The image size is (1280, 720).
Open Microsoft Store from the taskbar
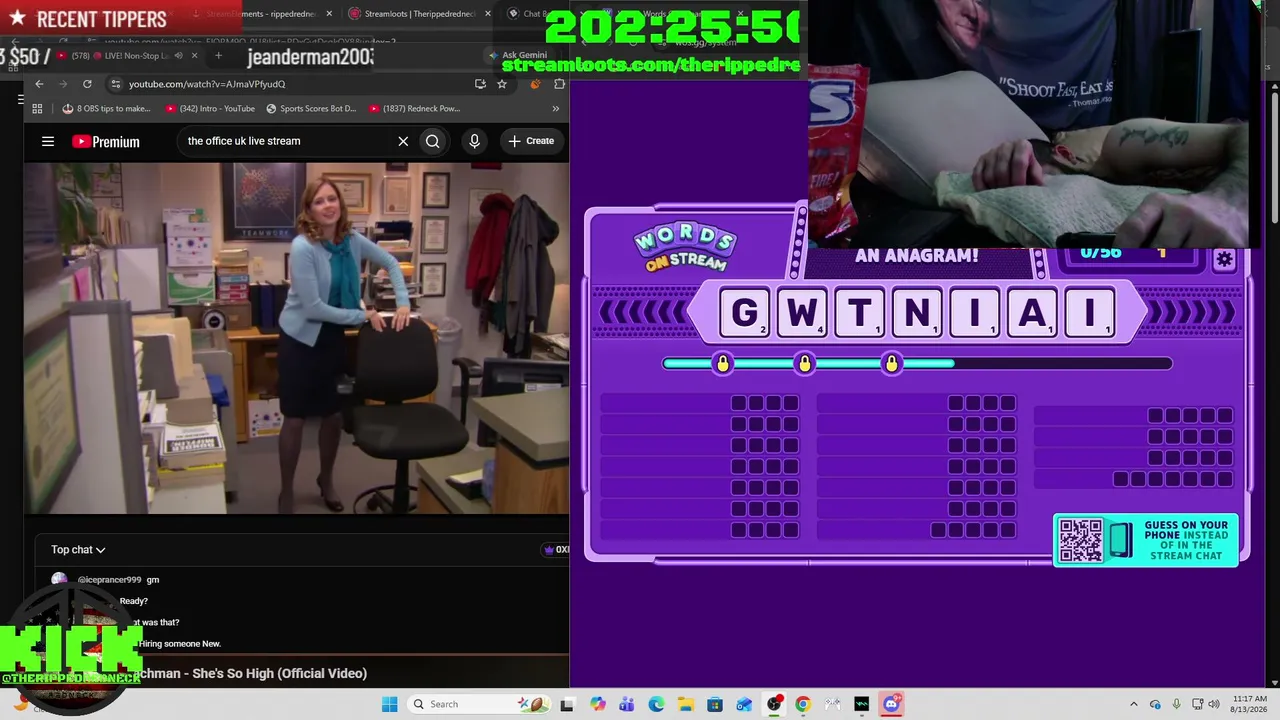[715, 704]
